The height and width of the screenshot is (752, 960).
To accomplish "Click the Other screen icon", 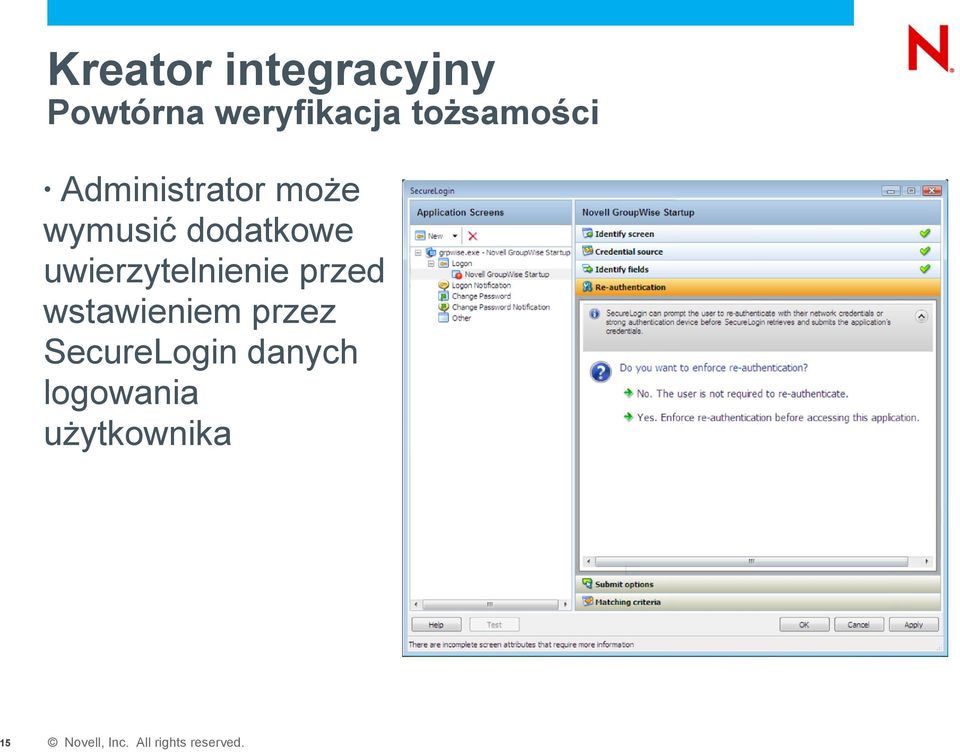I will coord(444,318).
